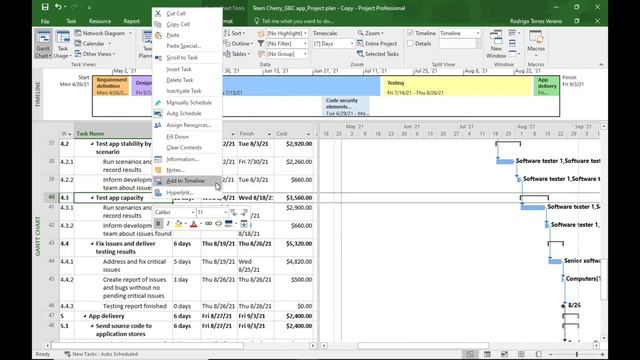
Task: Click the Bold button in mini toolbar
Action: click(158, 223)
